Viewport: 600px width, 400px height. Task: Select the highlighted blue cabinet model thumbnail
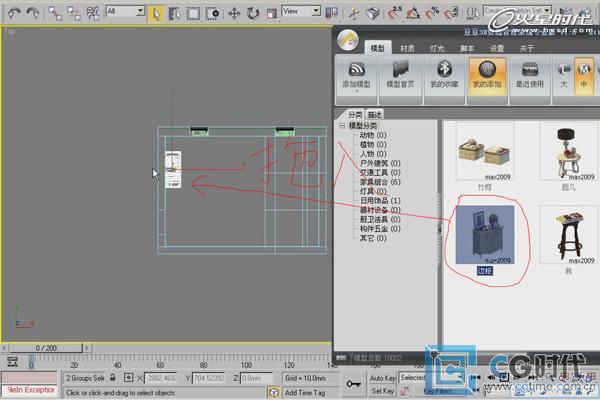(485, 235)
